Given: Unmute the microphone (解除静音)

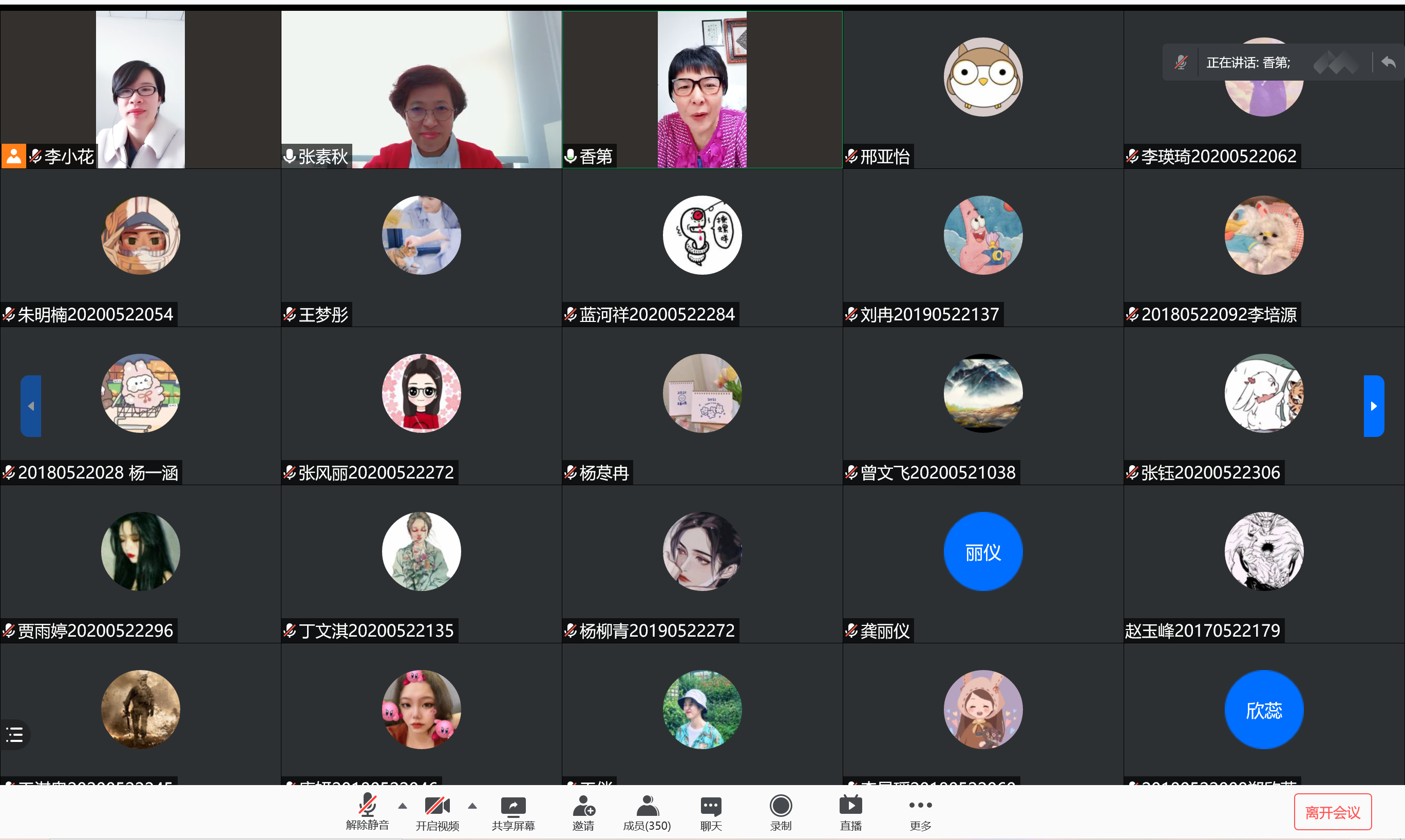Looking at the screenshot, I should tap(367, 806).
